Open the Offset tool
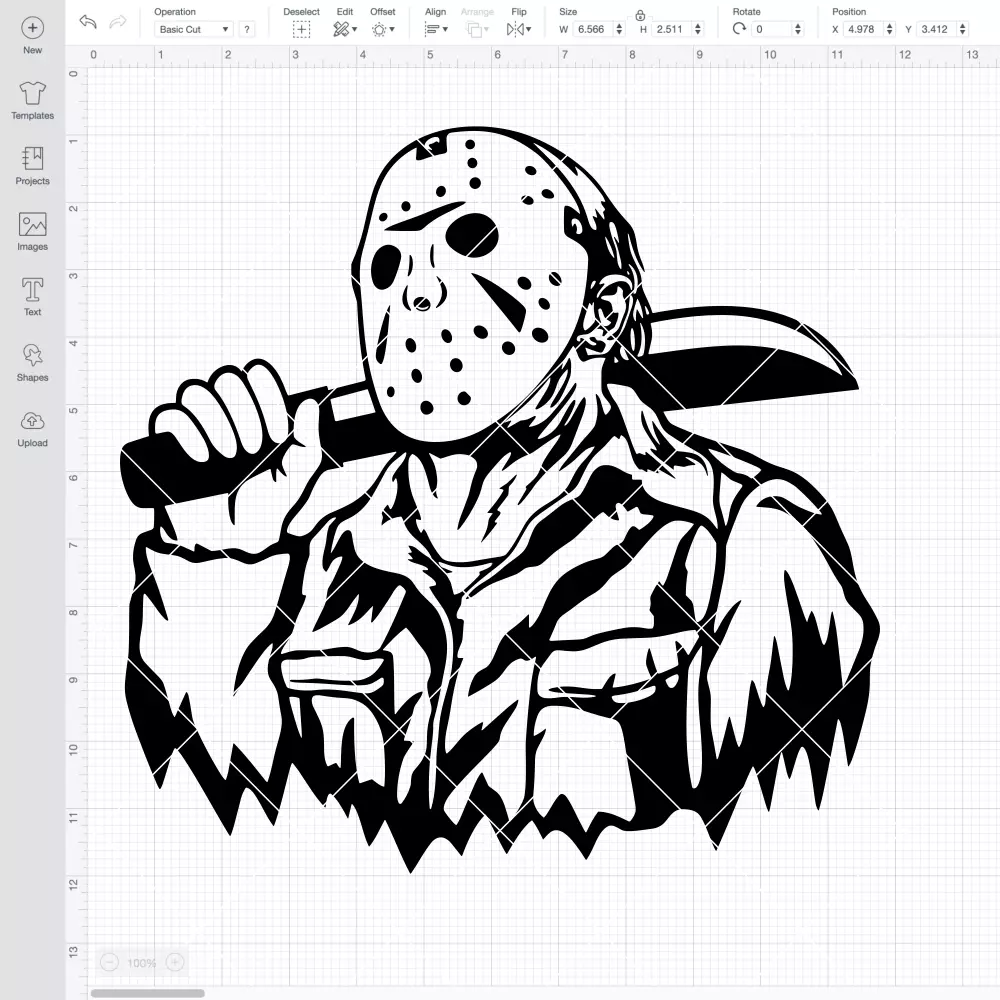 pyautogui.click(x=383, y=29)
